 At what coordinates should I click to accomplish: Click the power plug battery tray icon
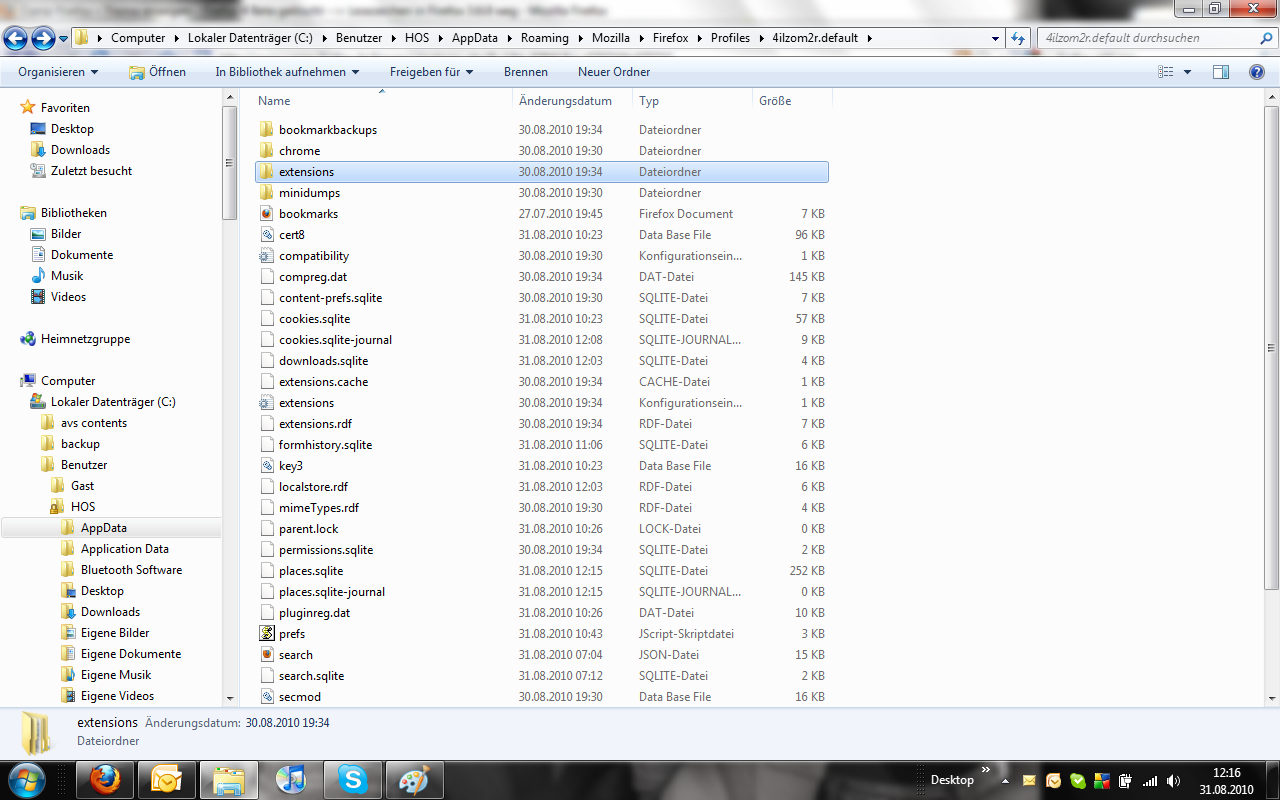[x=1125, y=781]
